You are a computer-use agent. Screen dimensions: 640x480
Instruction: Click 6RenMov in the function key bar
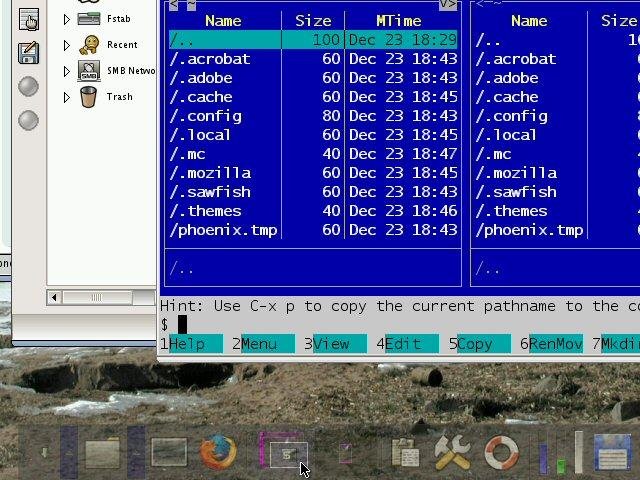tap(551, 344)
